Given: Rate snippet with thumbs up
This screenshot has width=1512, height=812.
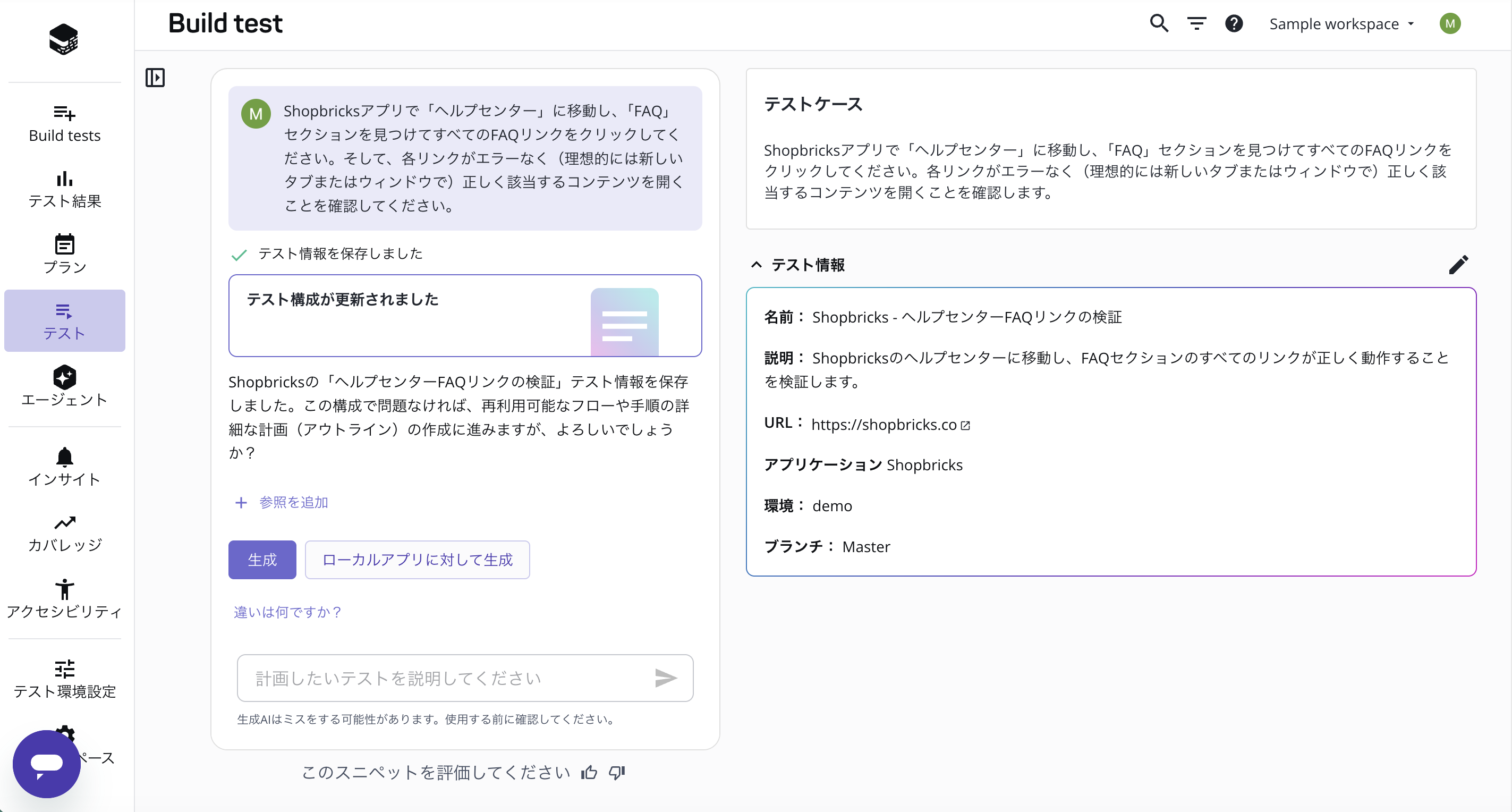Looking at the screenshot, I should pos(589,772).
